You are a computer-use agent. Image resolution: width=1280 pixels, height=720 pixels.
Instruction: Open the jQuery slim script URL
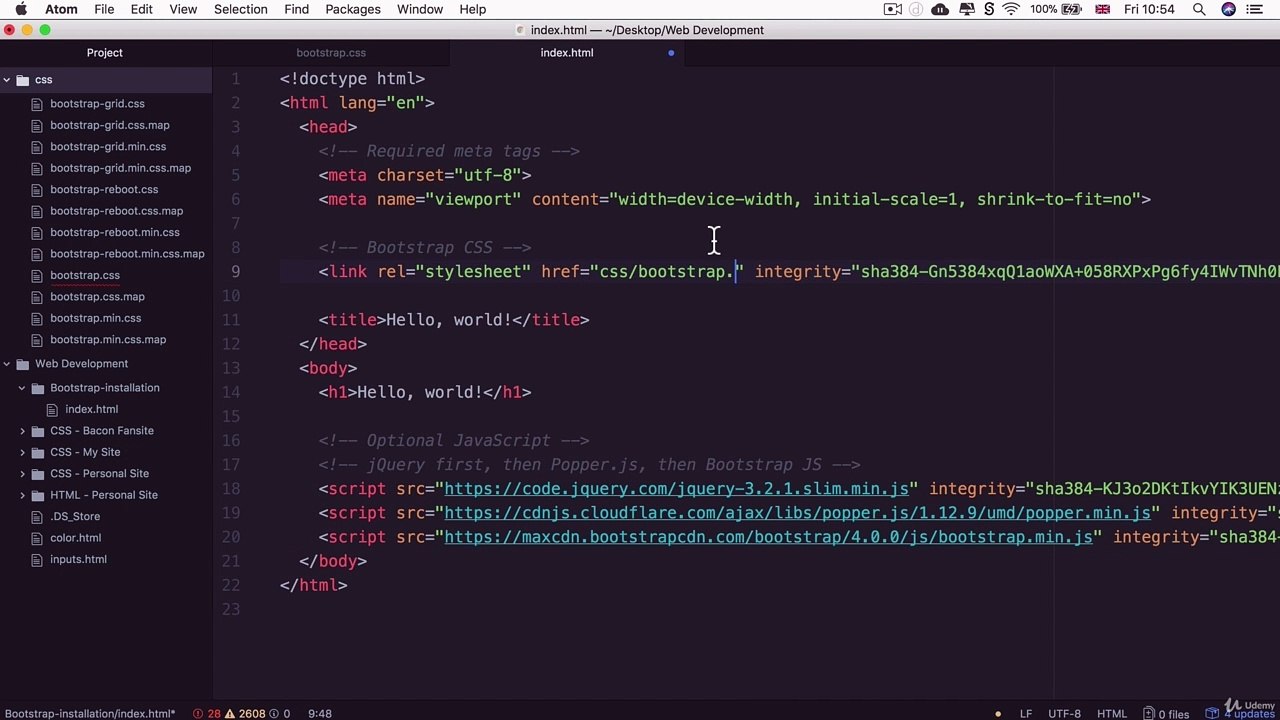tap(677, 489)
